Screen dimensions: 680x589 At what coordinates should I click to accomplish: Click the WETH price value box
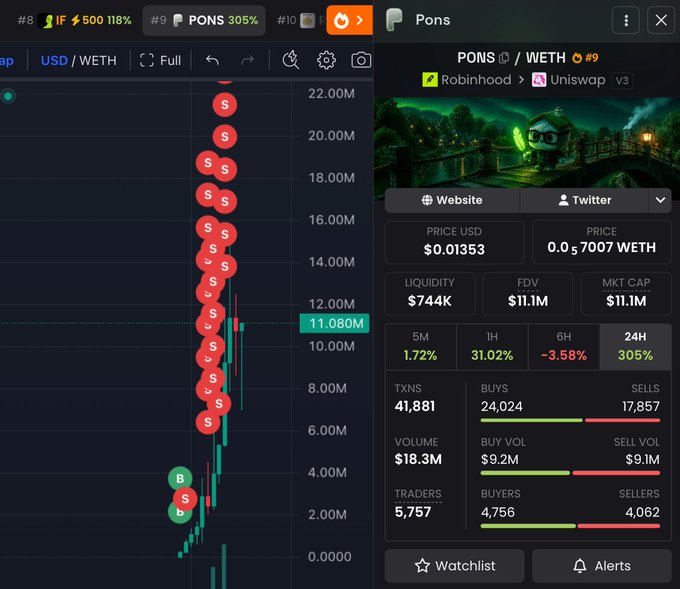click(602, 242)
